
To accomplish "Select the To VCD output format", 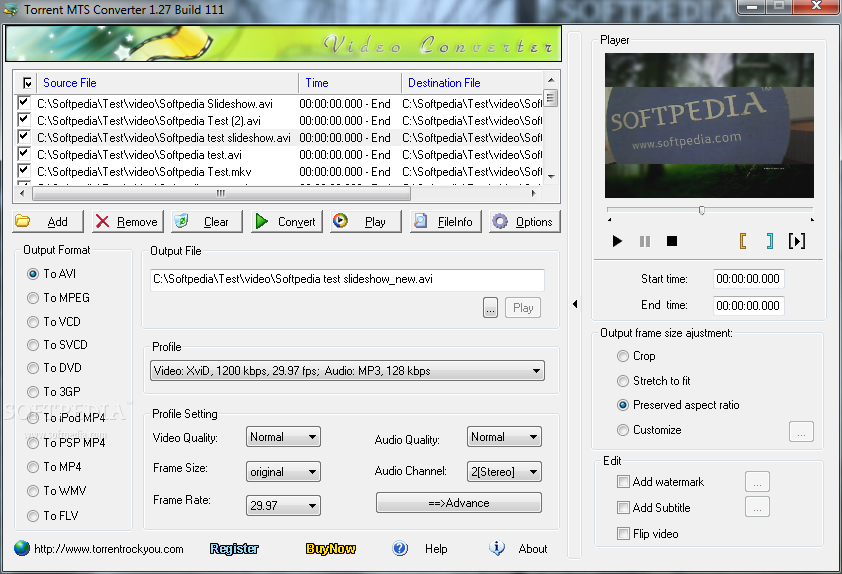I will pos(33,322).
